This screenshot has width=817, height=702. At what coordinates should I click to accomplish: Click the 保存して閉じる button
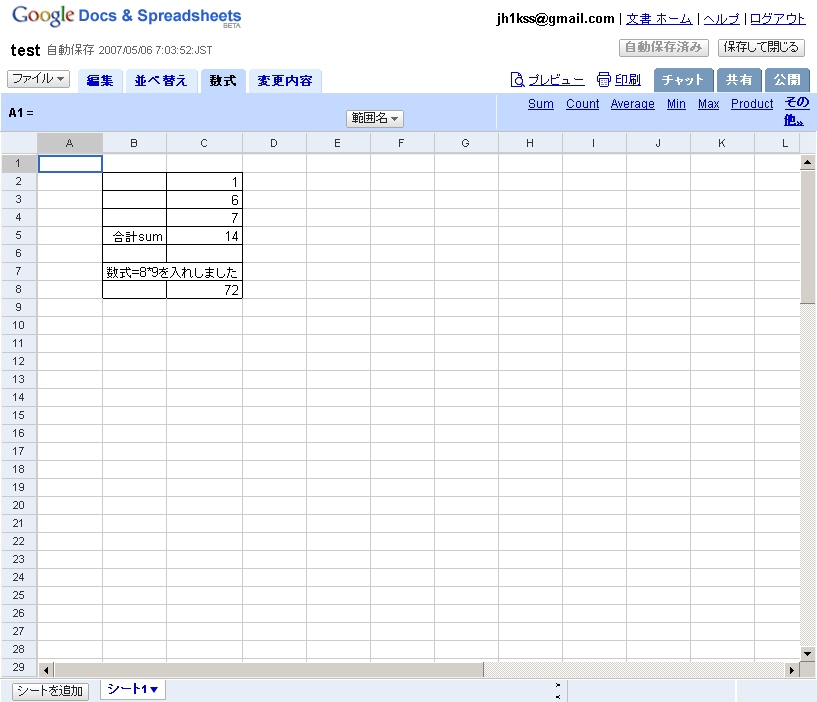(x=761, y=47)
